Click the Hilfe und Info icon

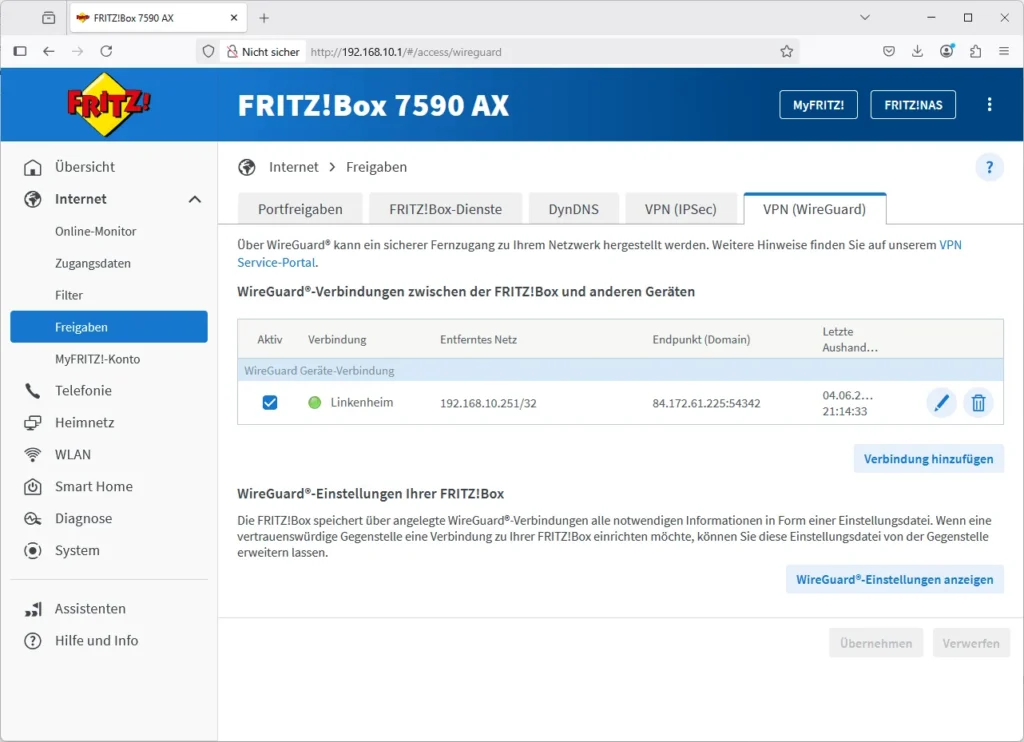(33, 641)
